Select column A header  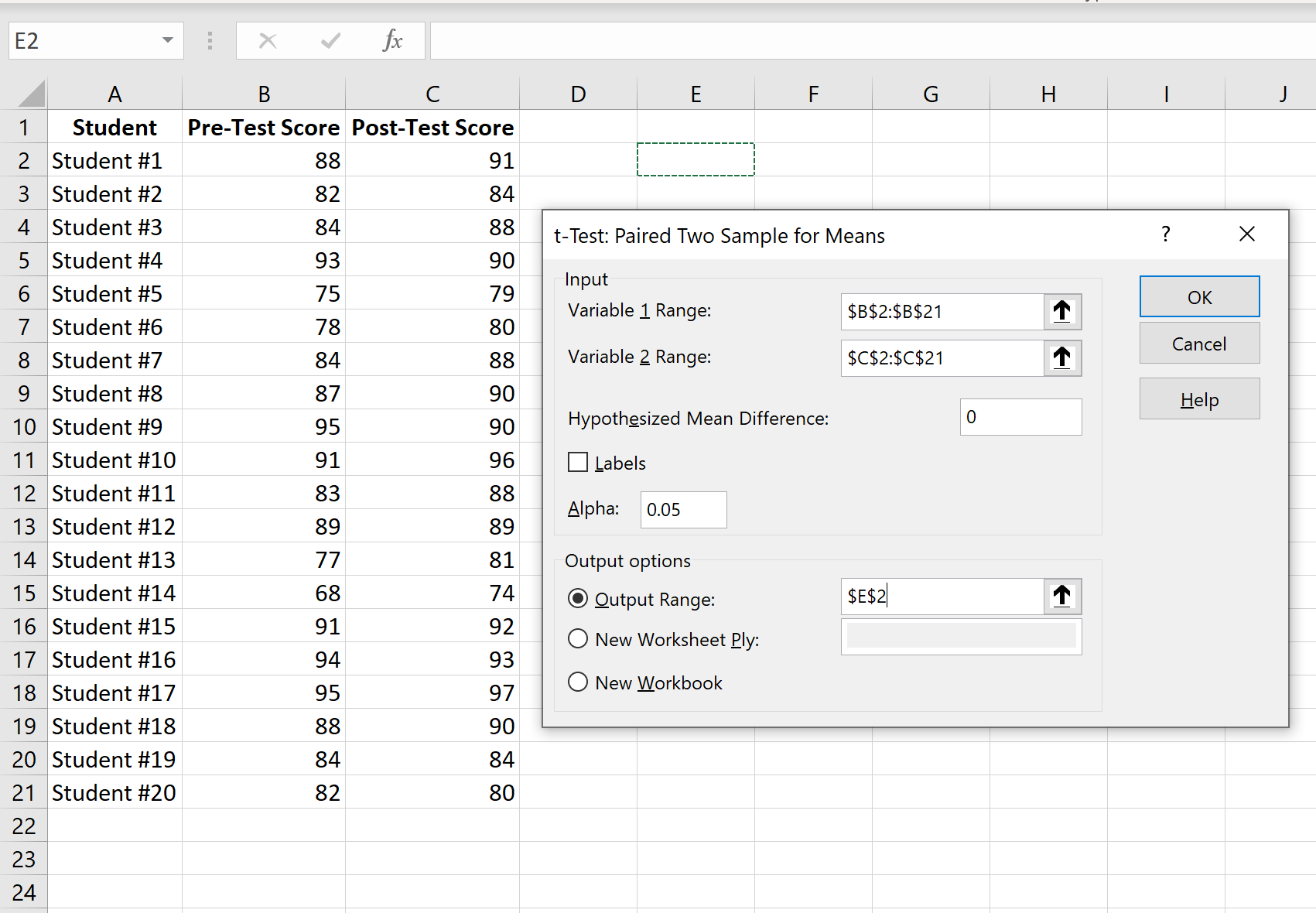point(115,94)
